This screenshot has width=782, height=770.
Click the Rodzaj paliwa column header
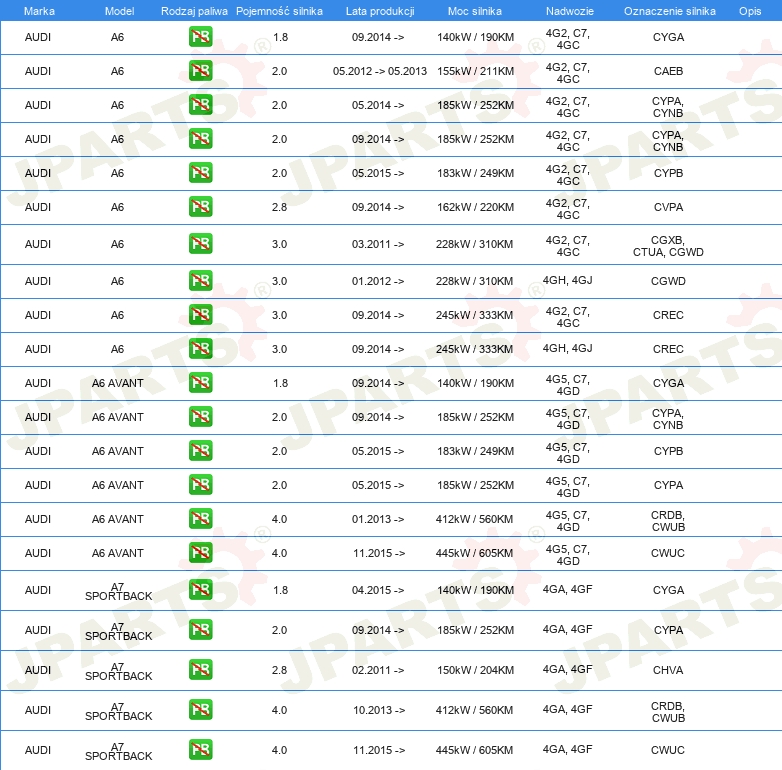(194, 10)
